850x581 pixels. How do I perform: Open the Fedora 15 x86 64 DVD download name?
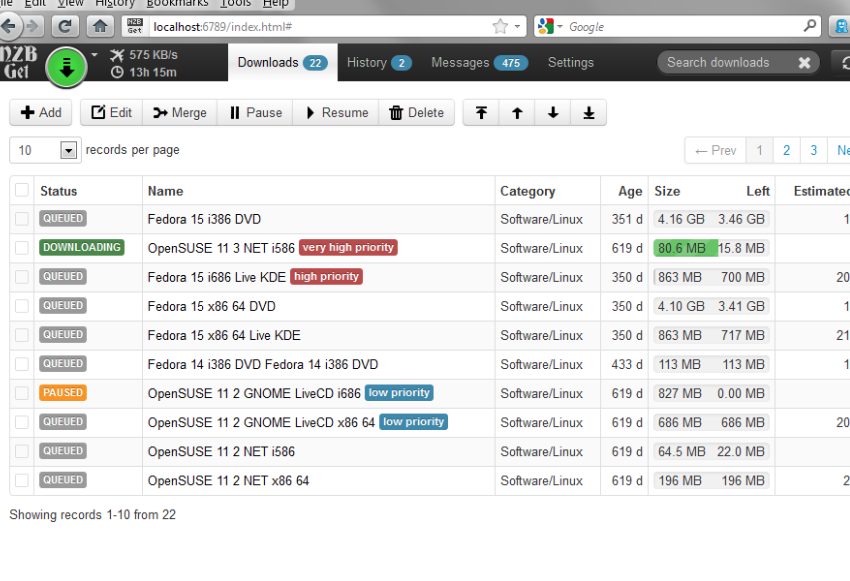click(x=211, y=306)
